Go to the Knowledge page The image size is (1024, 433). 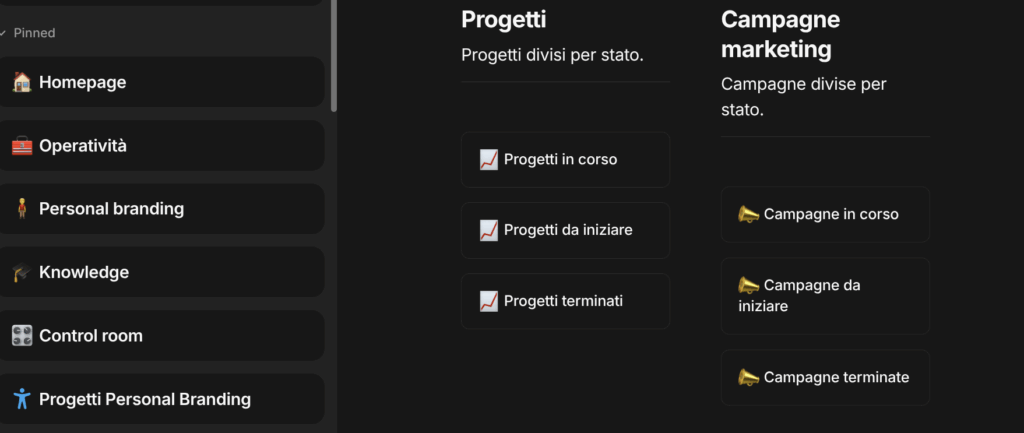[84, 272]
